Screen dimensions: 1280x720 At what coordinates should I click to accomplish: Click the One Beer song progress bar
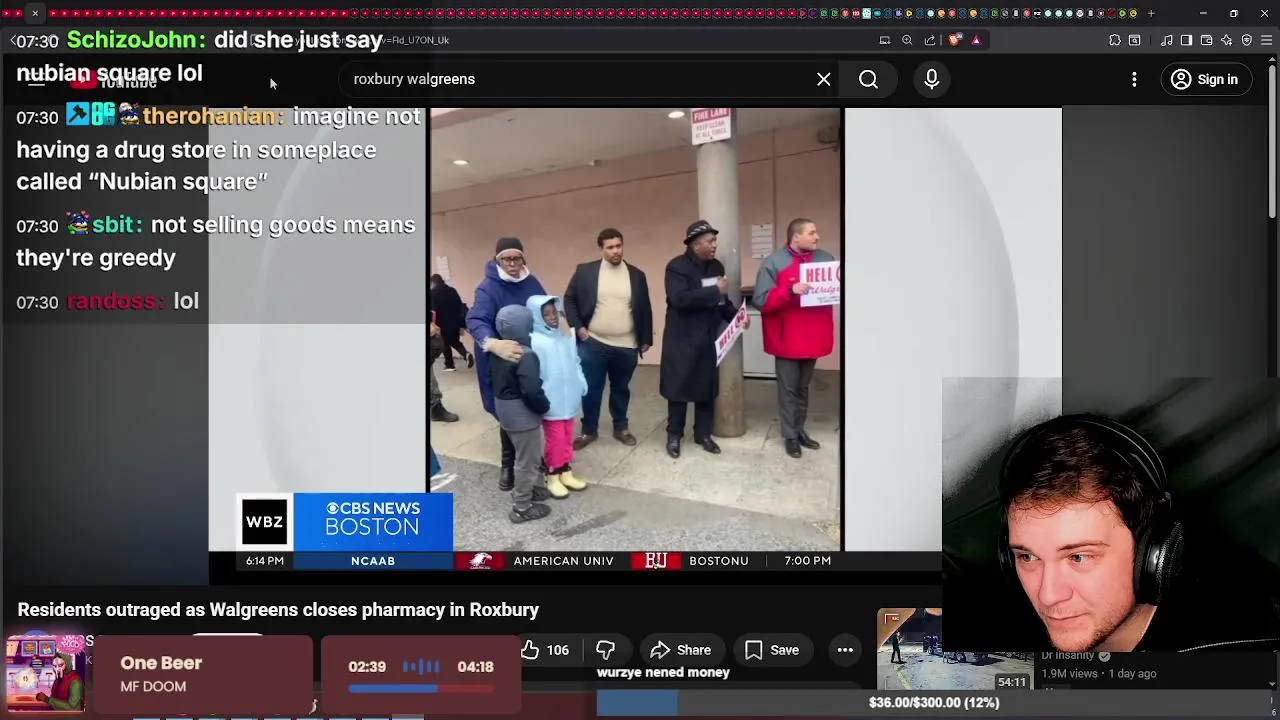421,688
